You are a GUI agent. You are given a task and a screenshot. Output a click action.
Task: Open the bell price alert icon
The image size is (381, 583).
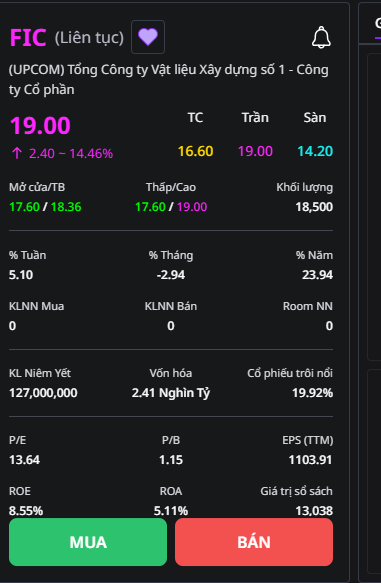[321, 38]
